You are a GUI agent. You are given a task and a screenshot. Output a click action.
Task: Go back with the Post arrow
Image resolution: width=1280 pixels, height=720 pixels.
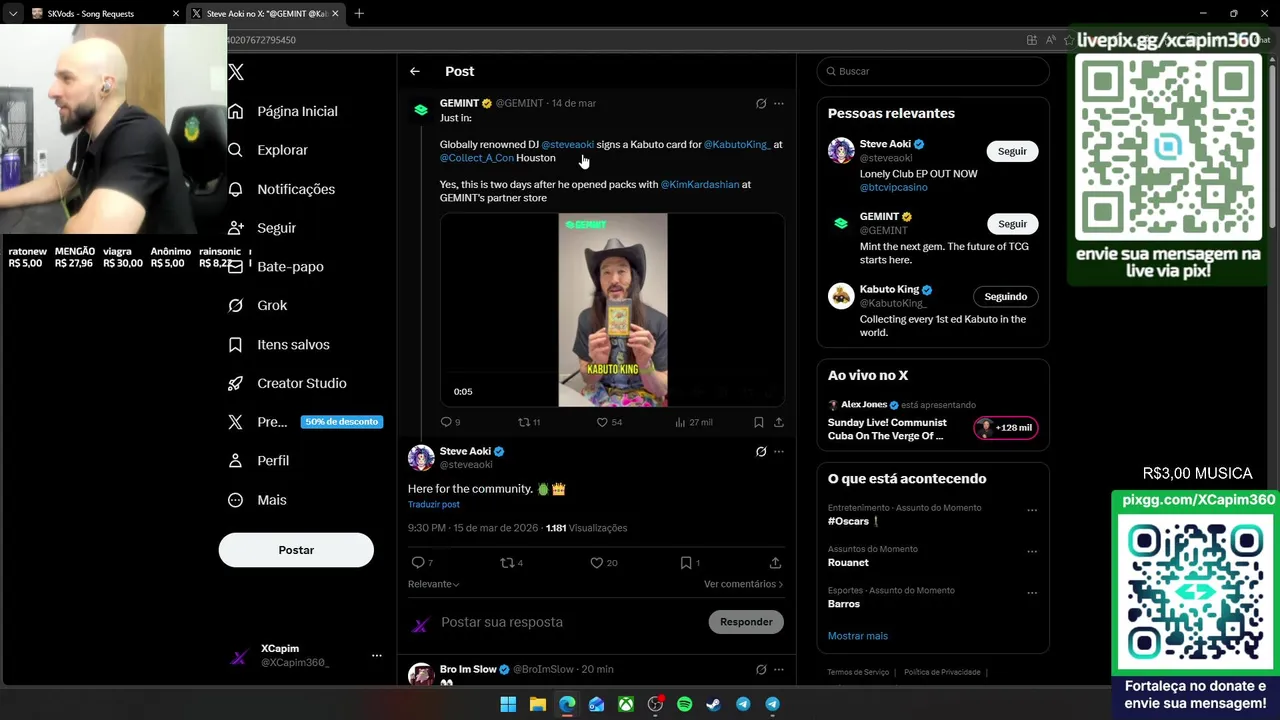415,71
